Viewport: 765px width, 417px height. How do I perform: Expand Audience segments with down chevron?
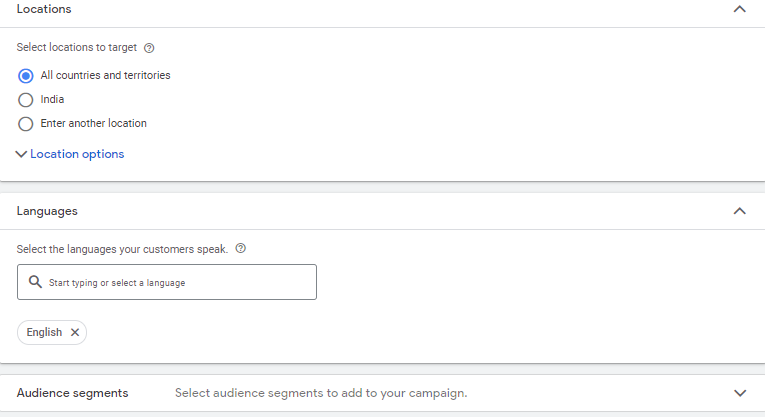click(740, 393)
